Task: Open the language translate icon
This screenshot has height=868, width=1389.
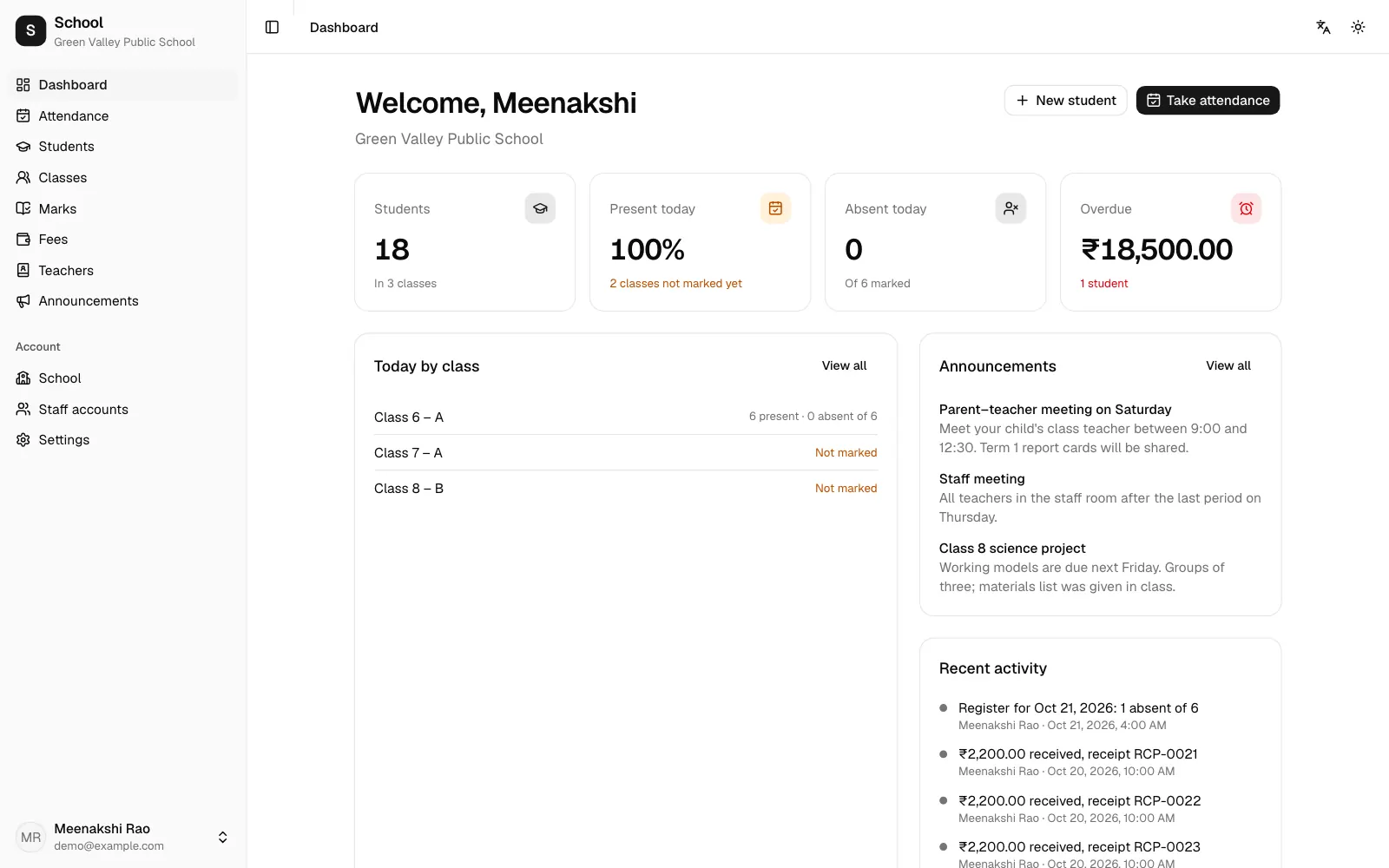Action: pyautogui.click(x=1323, y=27)
